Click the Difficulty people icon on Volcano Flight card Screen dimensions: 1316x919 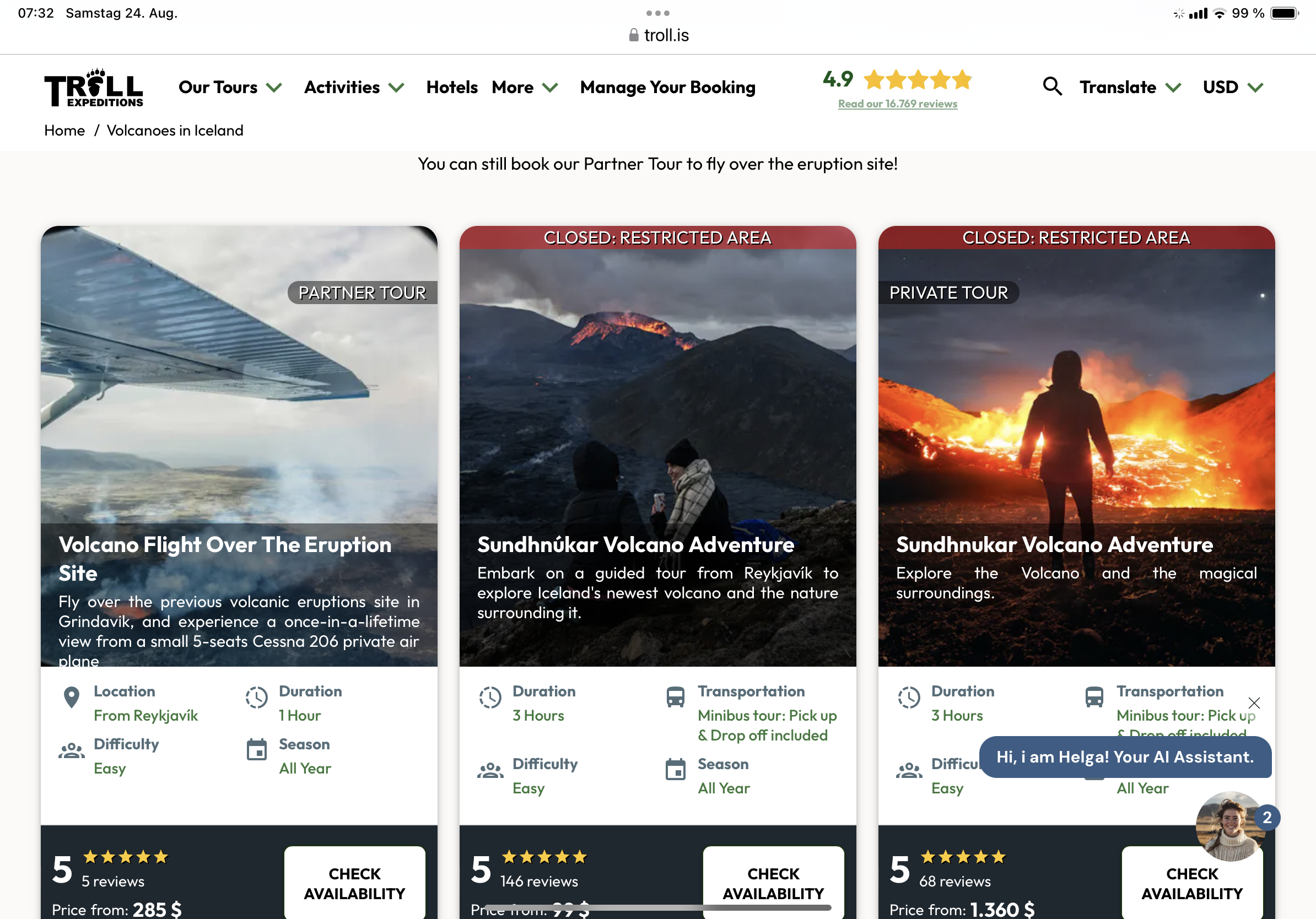(x=72, y=750)
